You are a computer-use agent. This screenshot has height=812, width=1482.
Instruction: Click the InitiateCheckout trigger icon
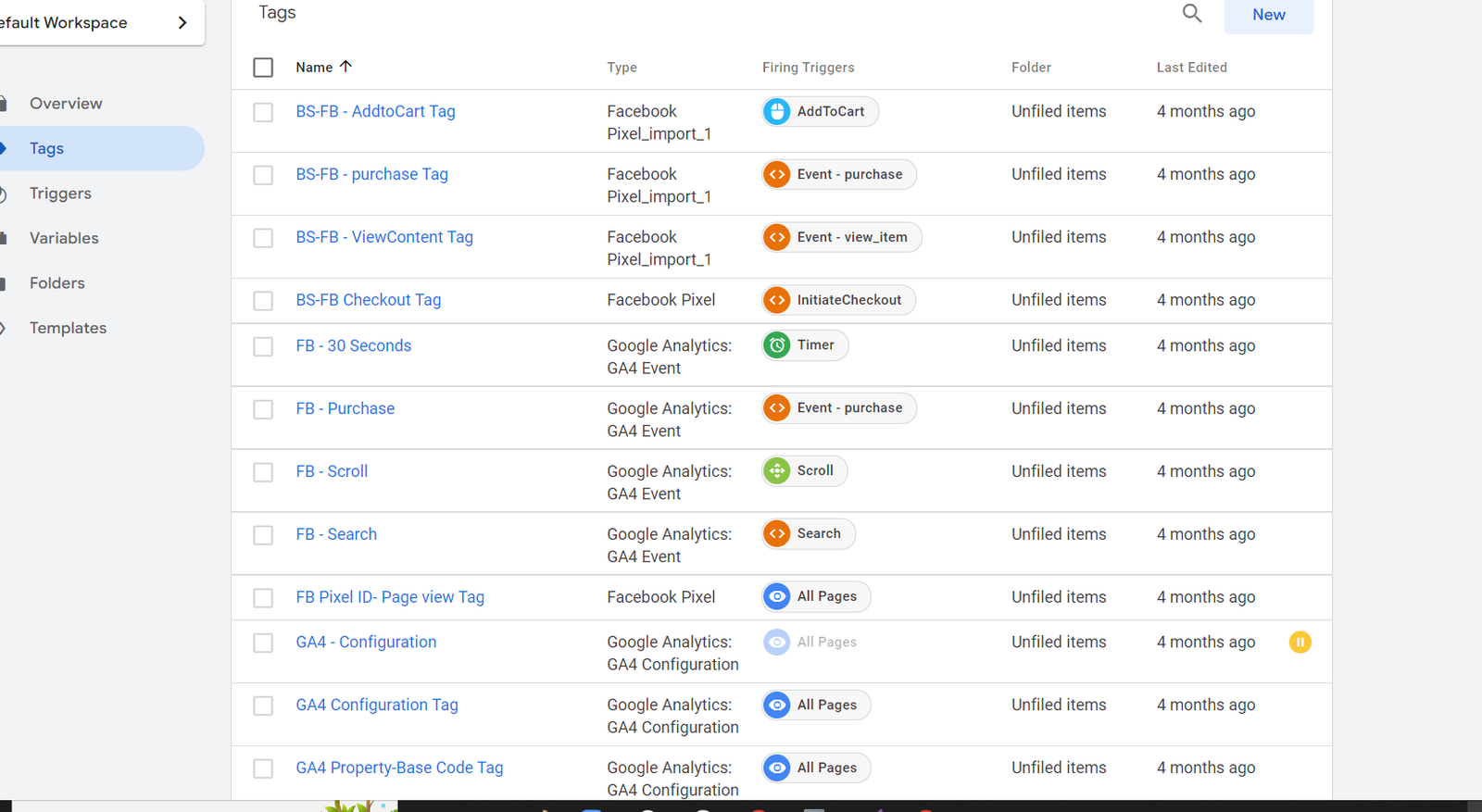[777, 301]
